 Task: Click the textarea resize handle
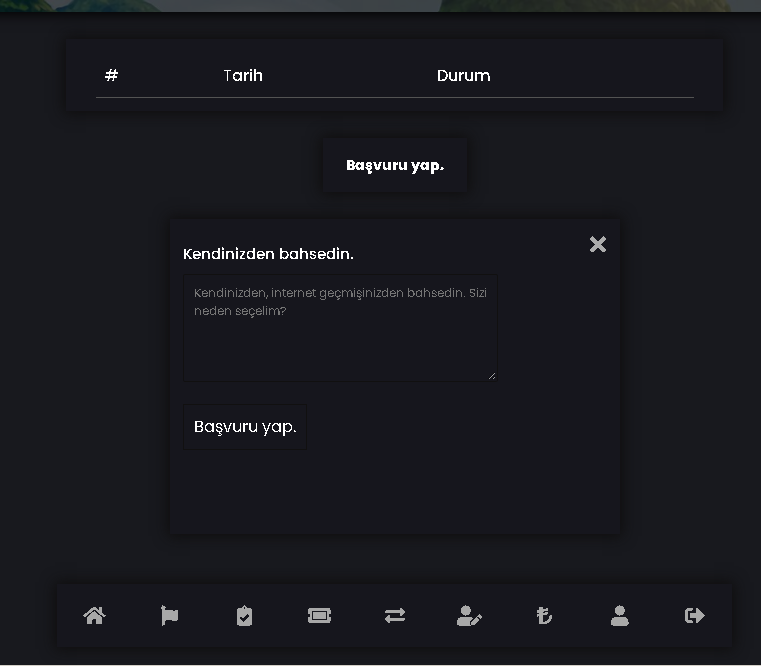click(x=492, y=376)
